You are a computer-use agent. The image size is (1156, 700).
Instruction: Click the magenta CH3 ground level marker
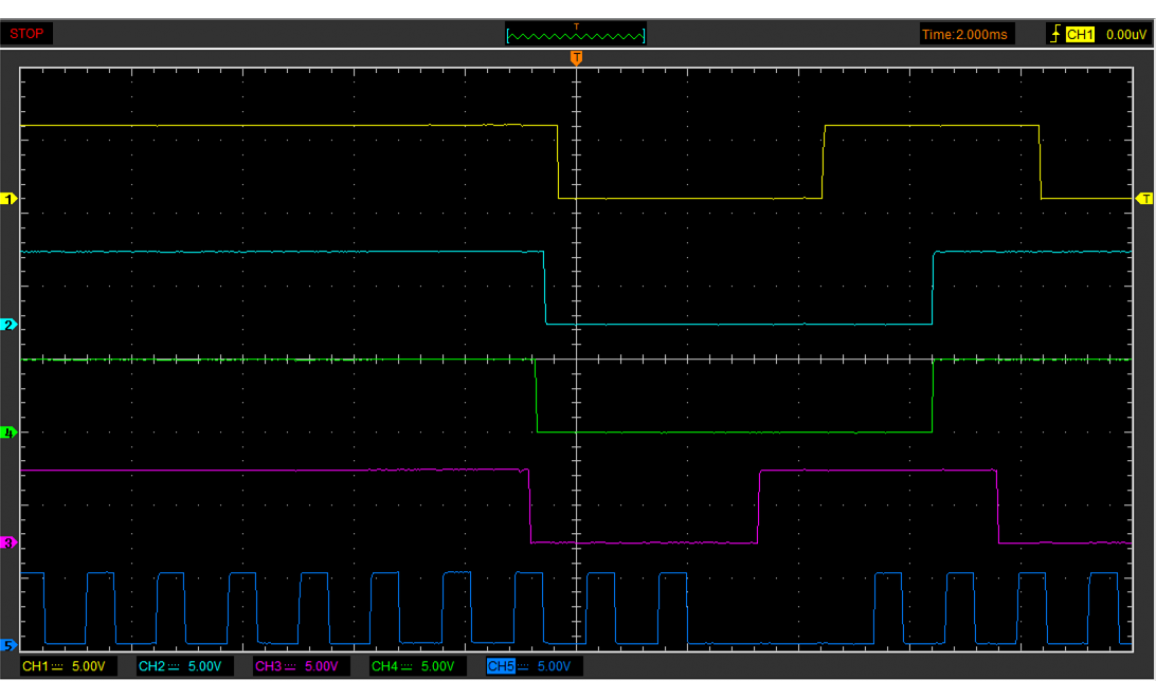[11, 543]
